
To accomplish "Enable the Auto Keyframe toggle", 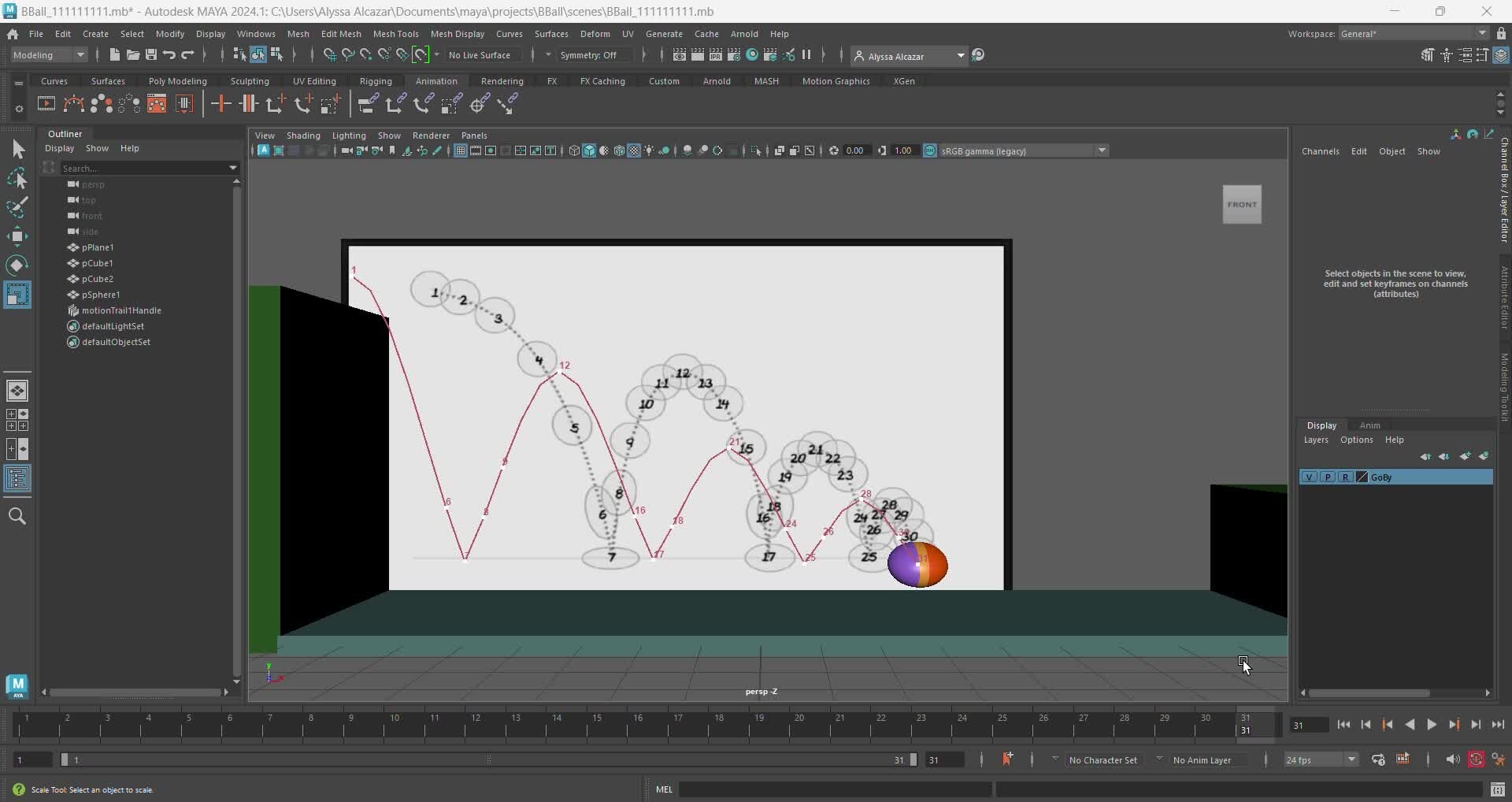I will [x=1476, y=759].
